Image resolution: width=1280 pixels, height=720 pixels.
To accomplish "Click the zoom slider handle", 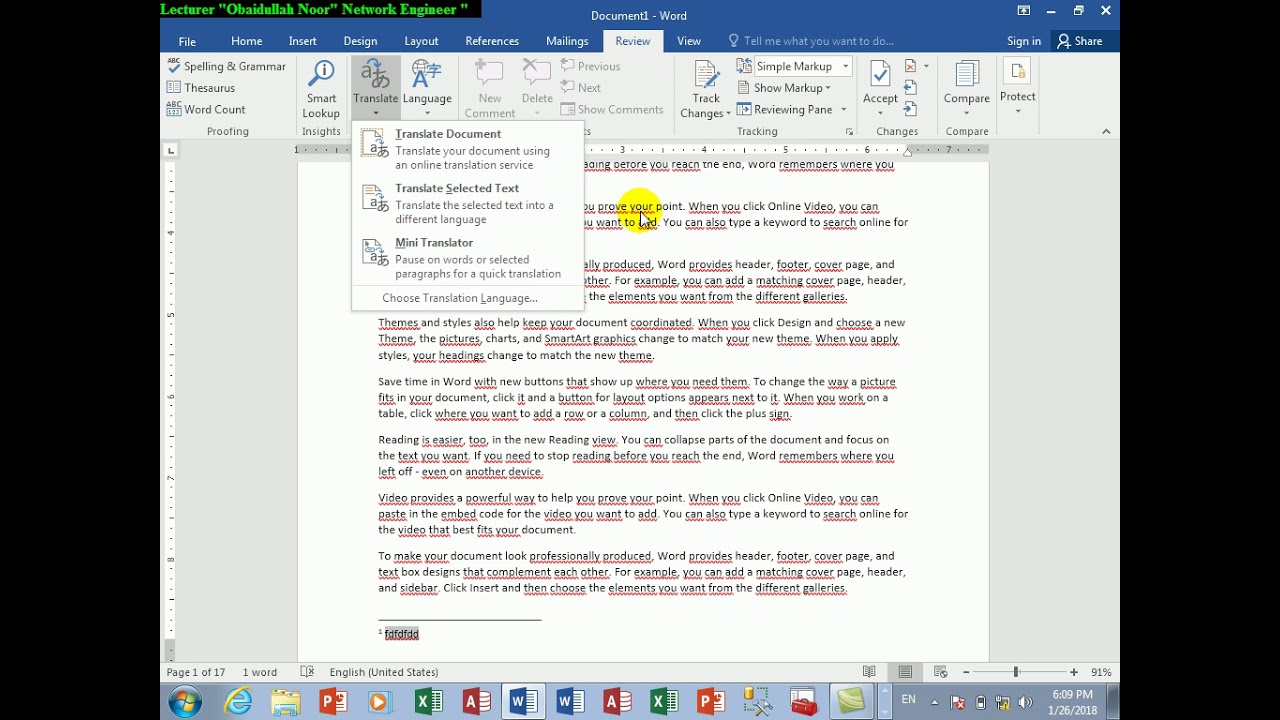I will pos(1016,672).
